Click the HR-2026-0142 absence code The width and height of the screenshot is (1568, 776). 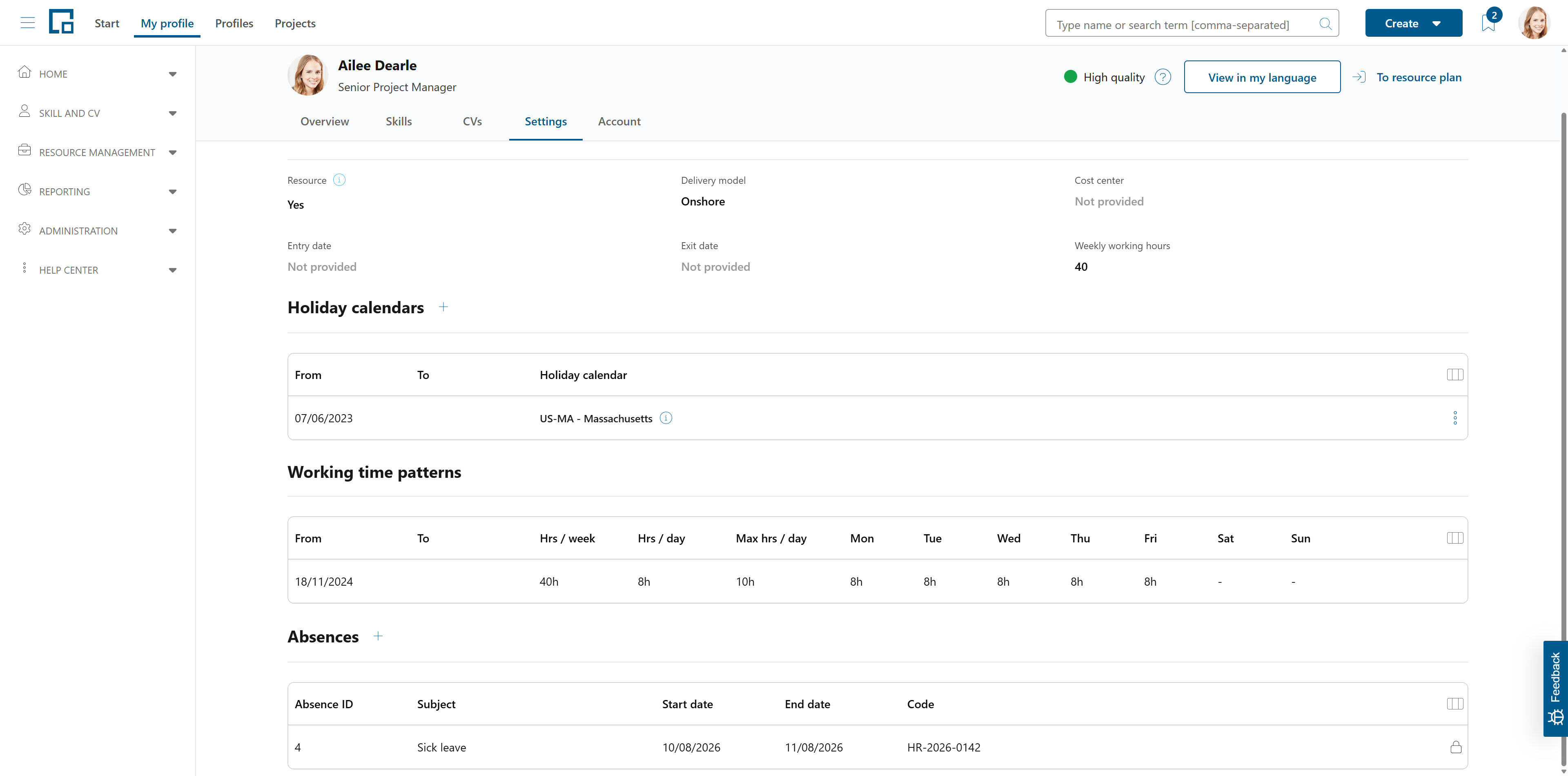(944, 747)
